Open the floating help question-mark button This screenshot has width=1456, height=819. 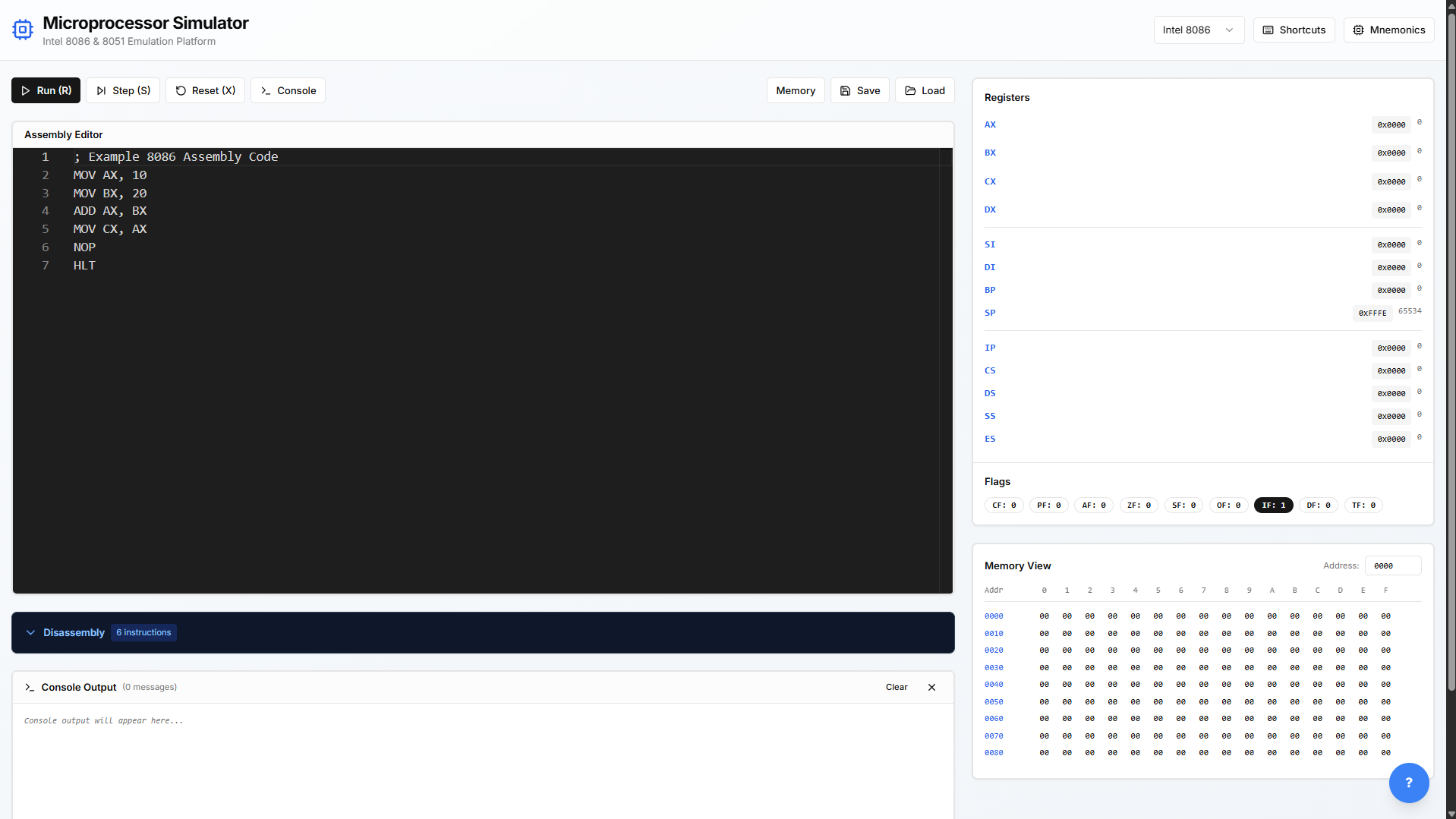(x=1409, y=783)
